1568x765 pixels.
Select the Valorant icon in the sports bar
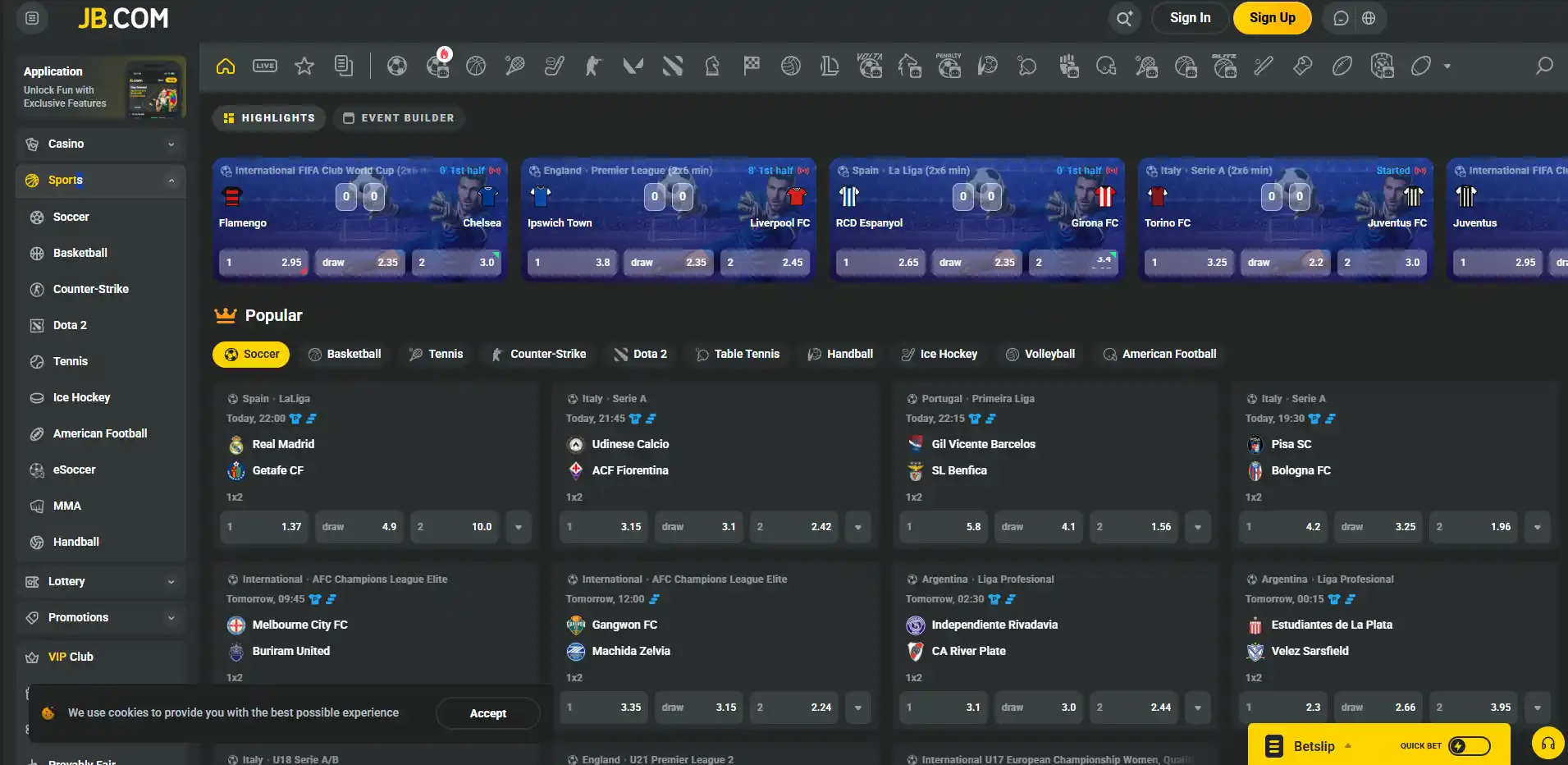[633, 66]
